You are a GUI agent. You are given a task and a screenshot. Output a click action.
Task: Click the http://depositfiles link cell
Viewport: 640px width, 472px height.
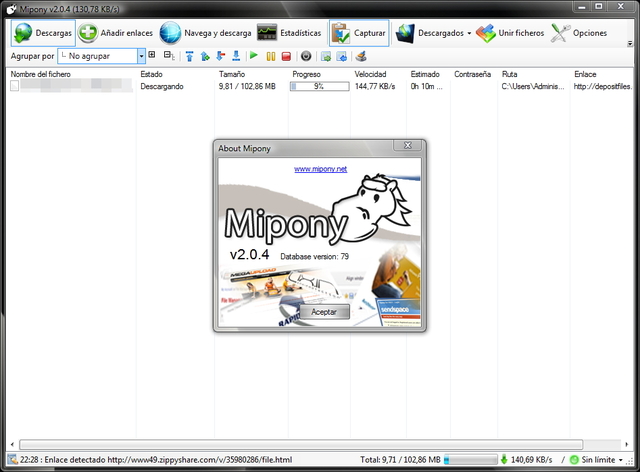[603, 87]
